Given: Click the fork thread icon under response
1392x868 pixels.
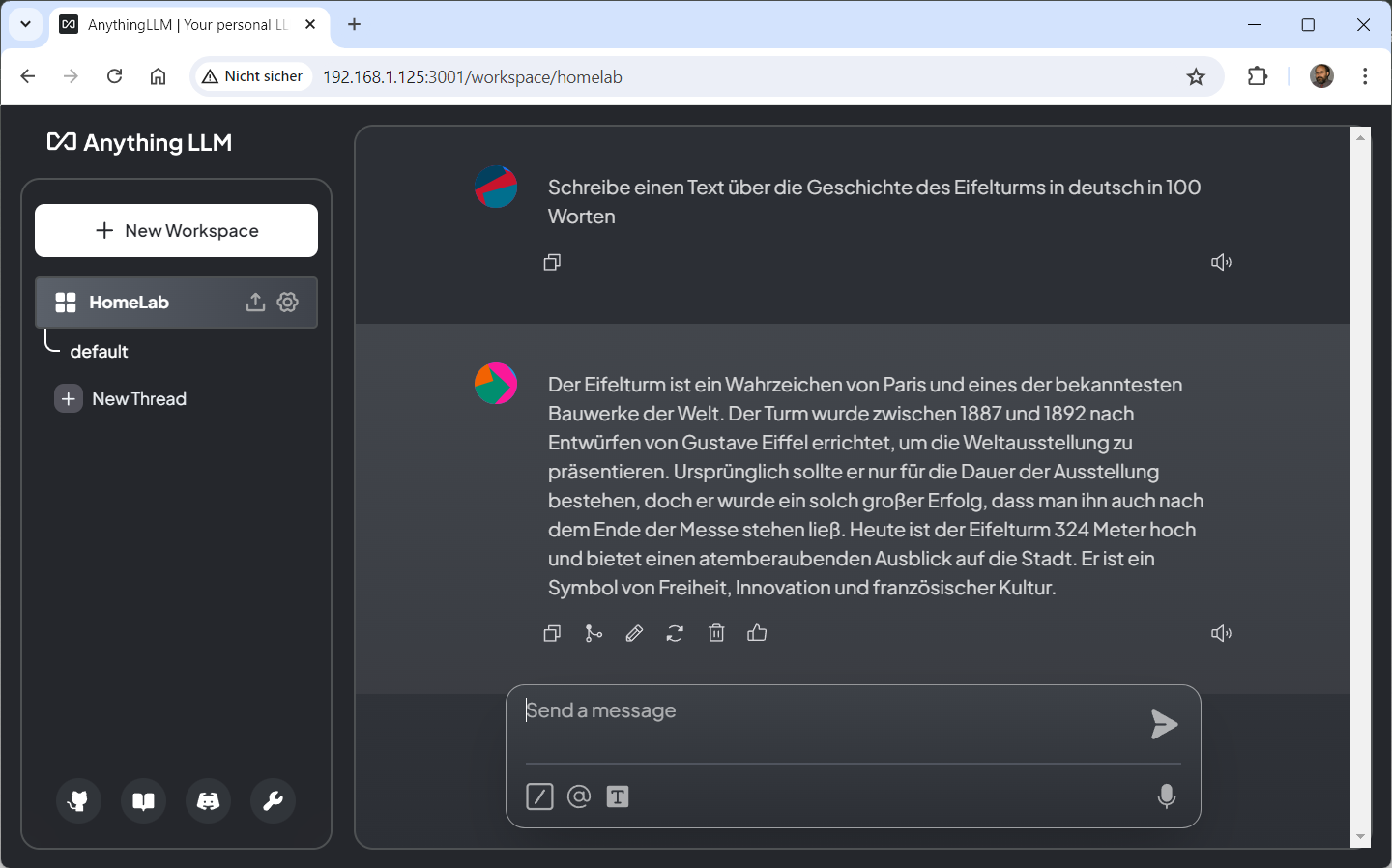Looking at the screenshot, I should 594,633.
